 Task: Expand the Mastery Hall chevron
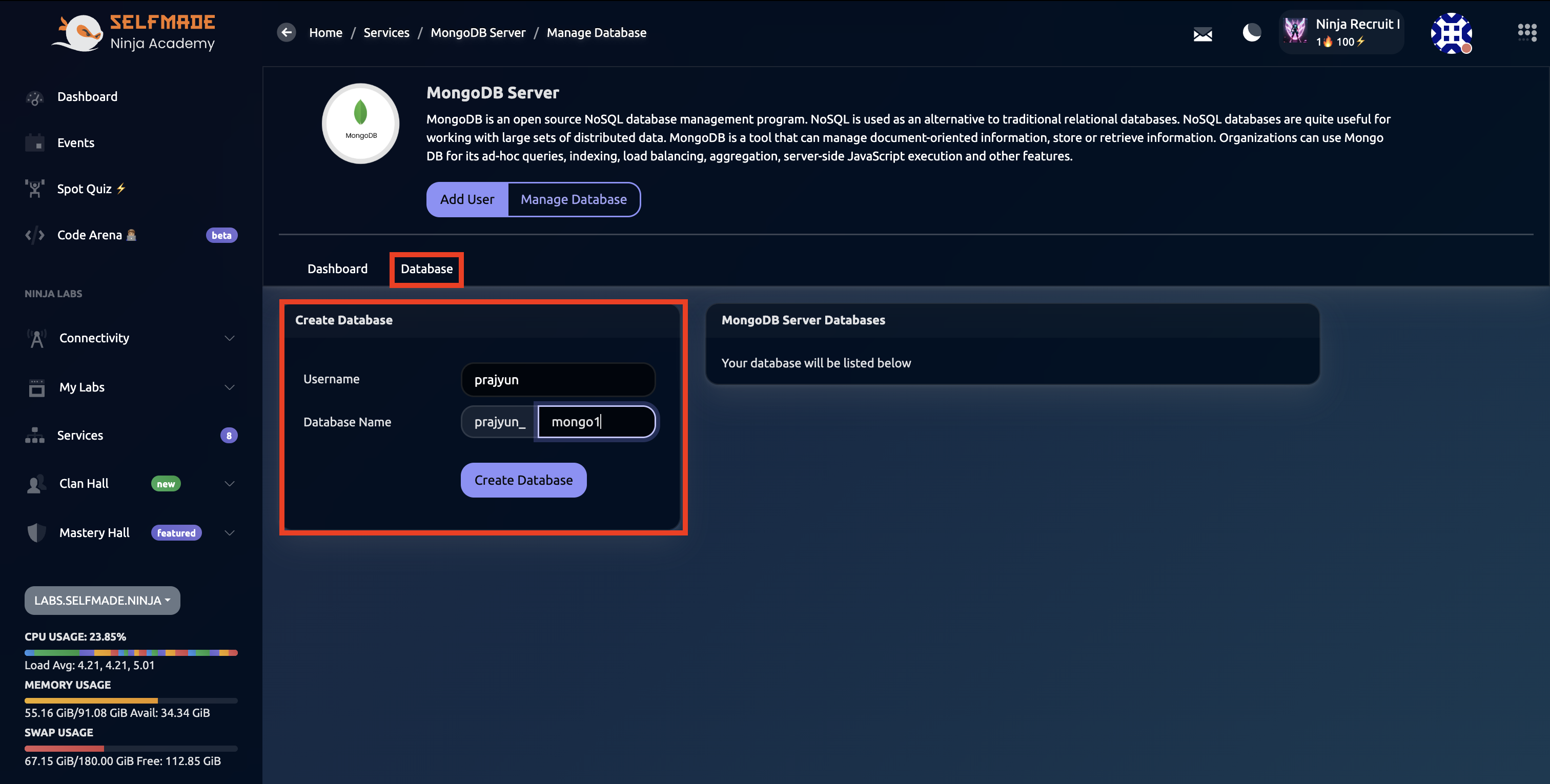click(229, 533)
